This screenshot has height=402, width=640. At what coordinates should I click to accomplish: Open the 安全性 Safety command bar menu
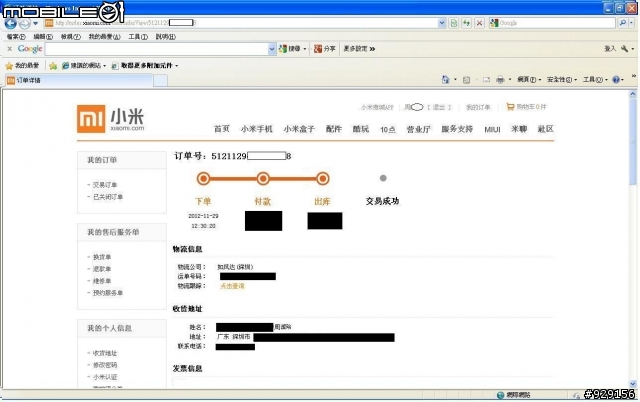(562, 80)
